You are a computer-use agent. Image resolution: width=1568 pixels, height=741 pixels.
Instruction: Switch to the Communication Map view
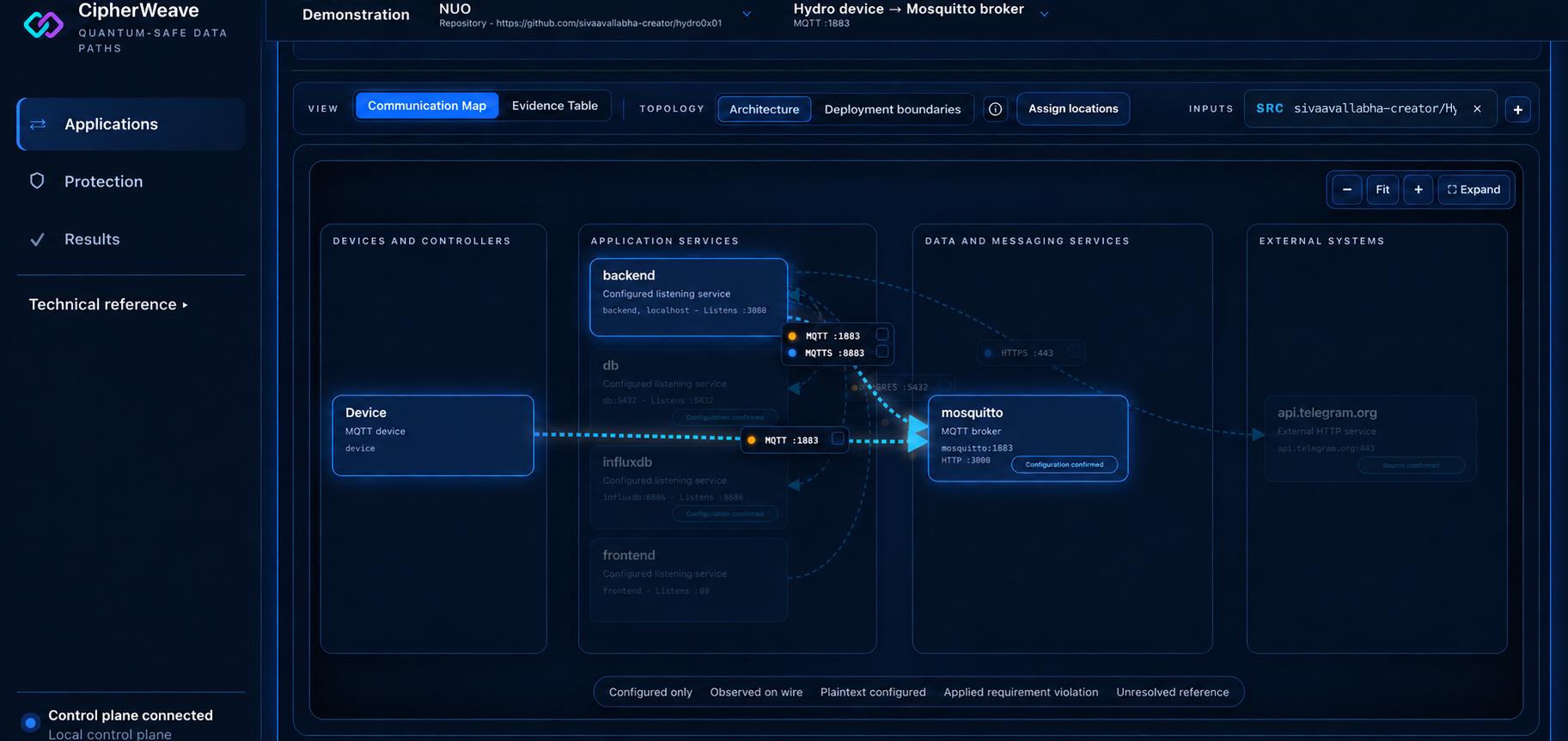click(x=427, y=106)
